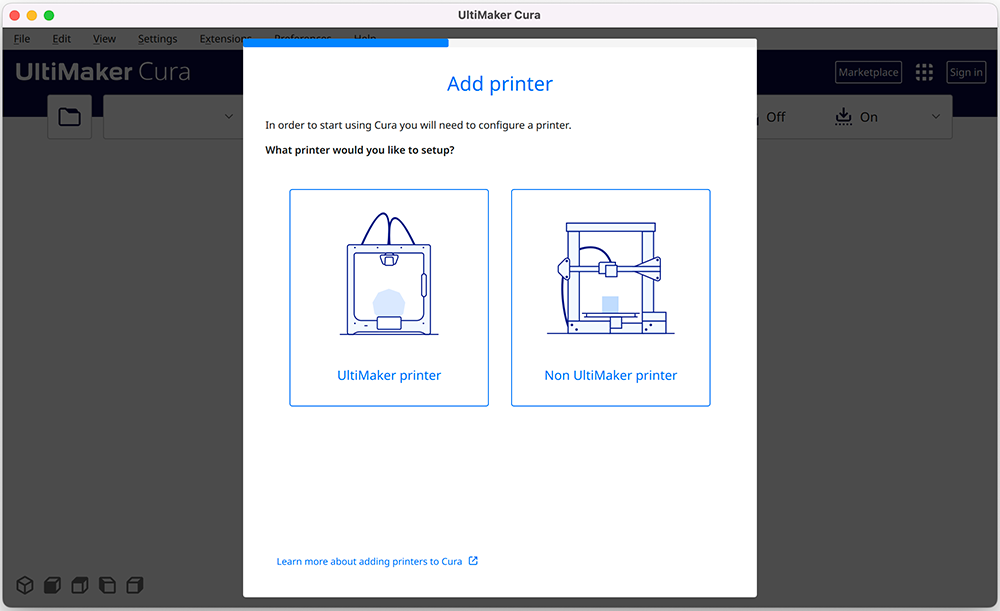Open the Extensions menu
This screenshot has height=611, width=1000.
tap(224, 38)
